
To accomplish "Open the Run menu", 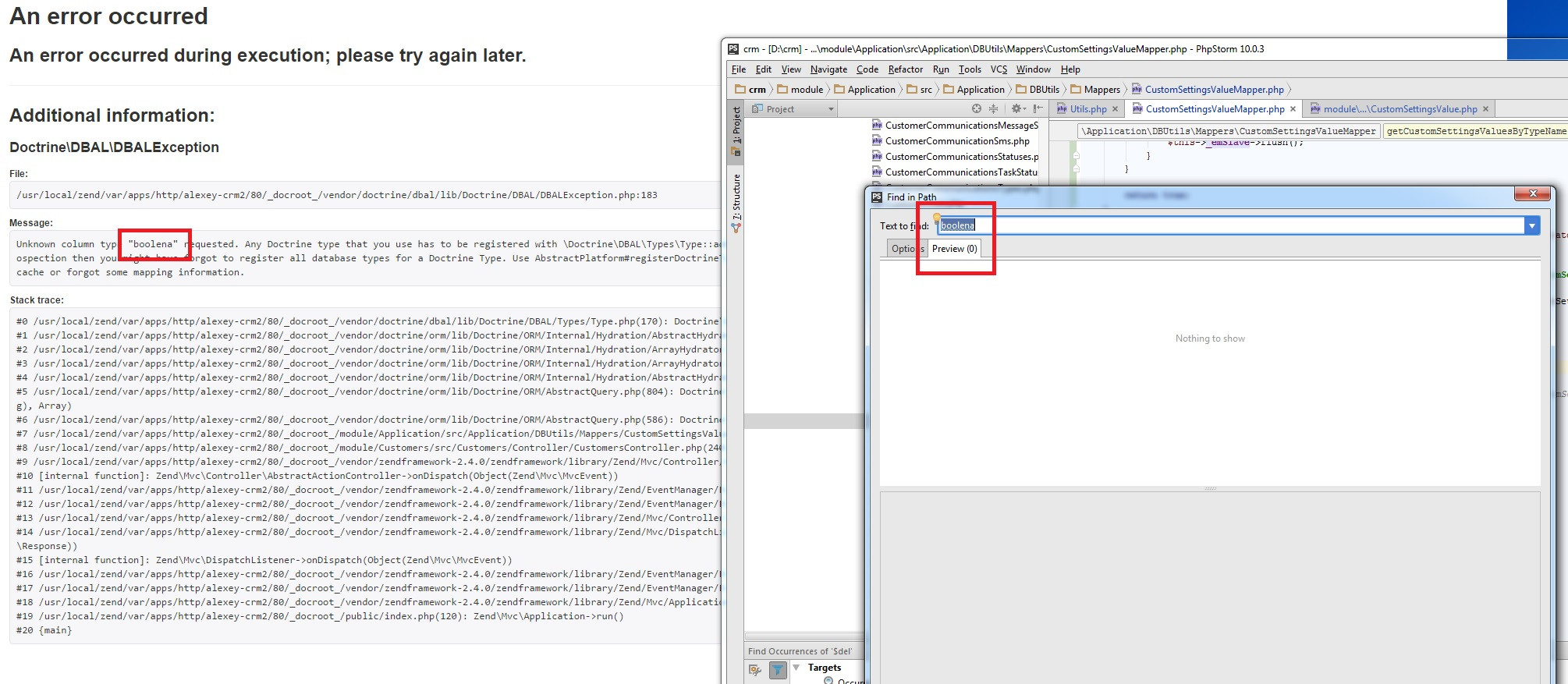I will (x=941, y=69).
